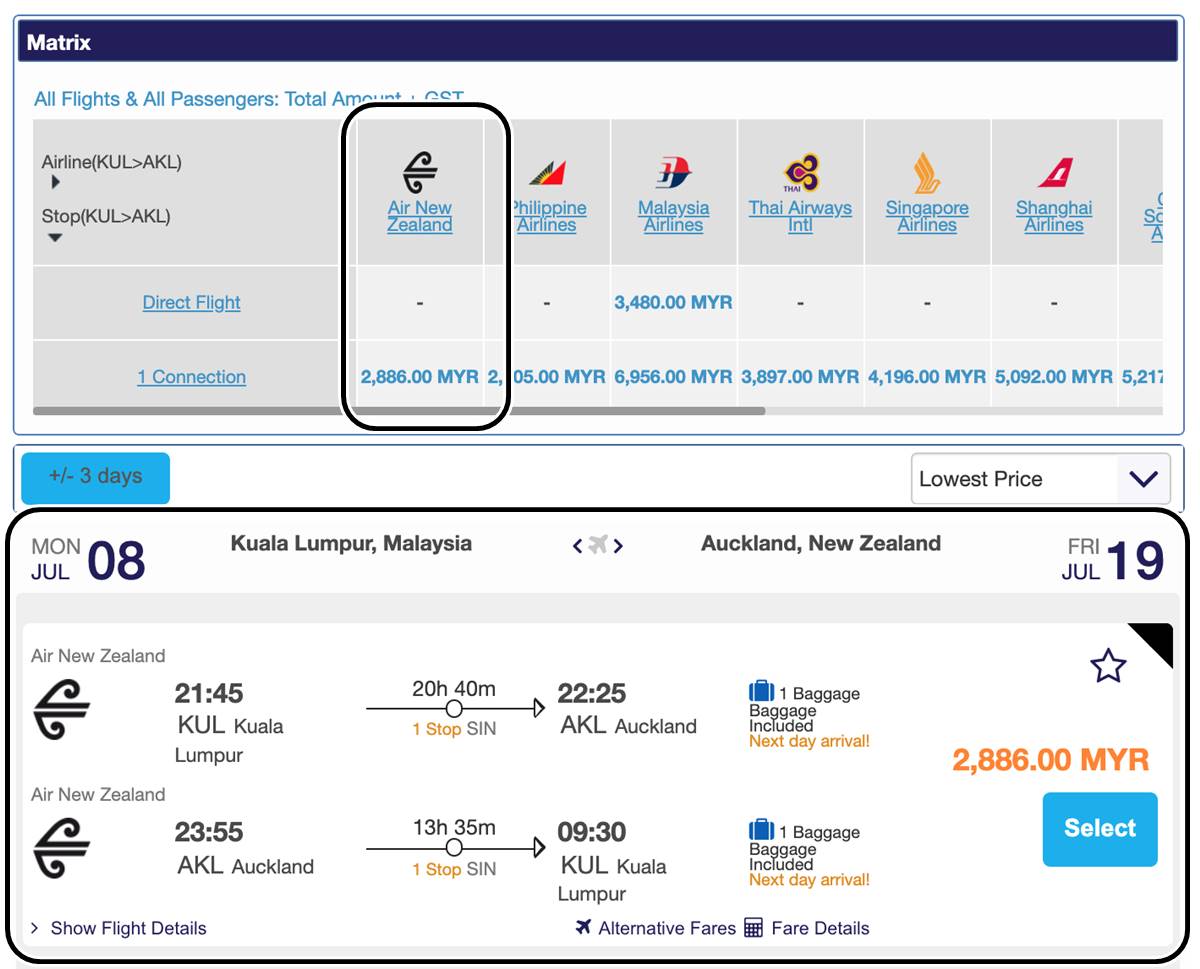This screenshot has height=969, width=1200.
Task: Click the orange 2,886.00 MYR price in the flight card
Action: point(1050,760)
